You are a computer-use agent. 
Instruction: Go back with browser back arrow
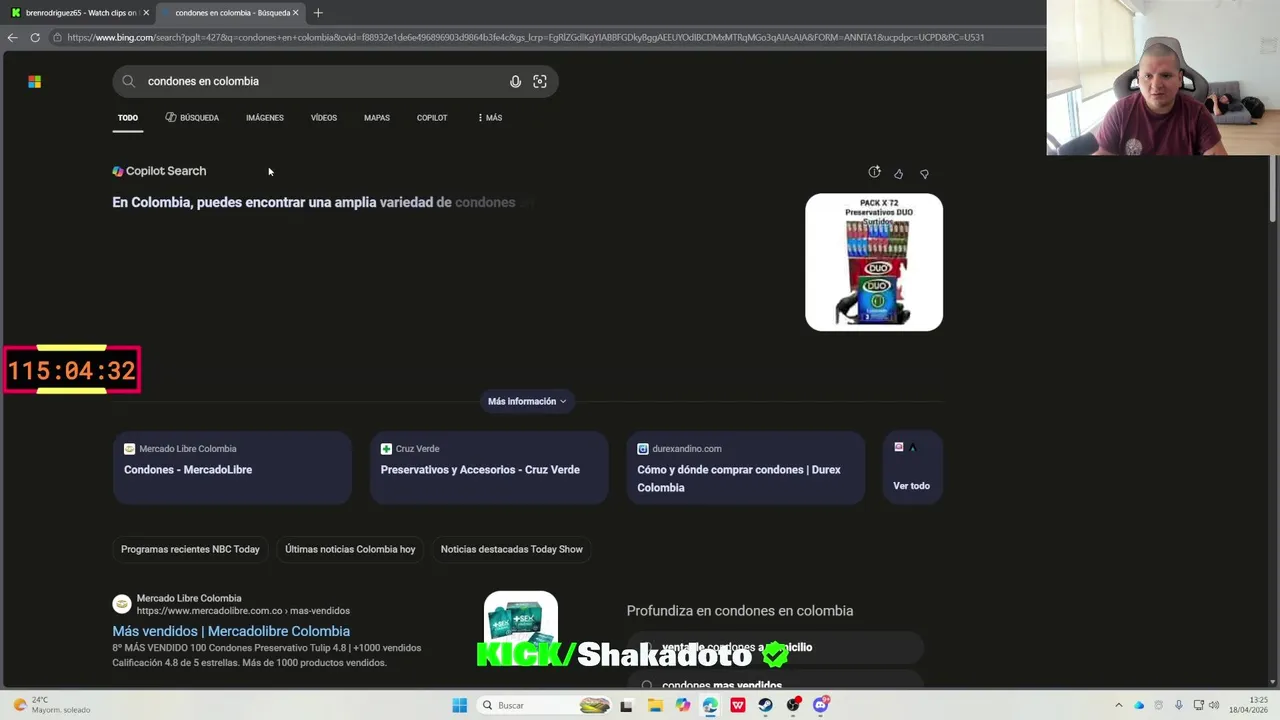coord(12,37)
